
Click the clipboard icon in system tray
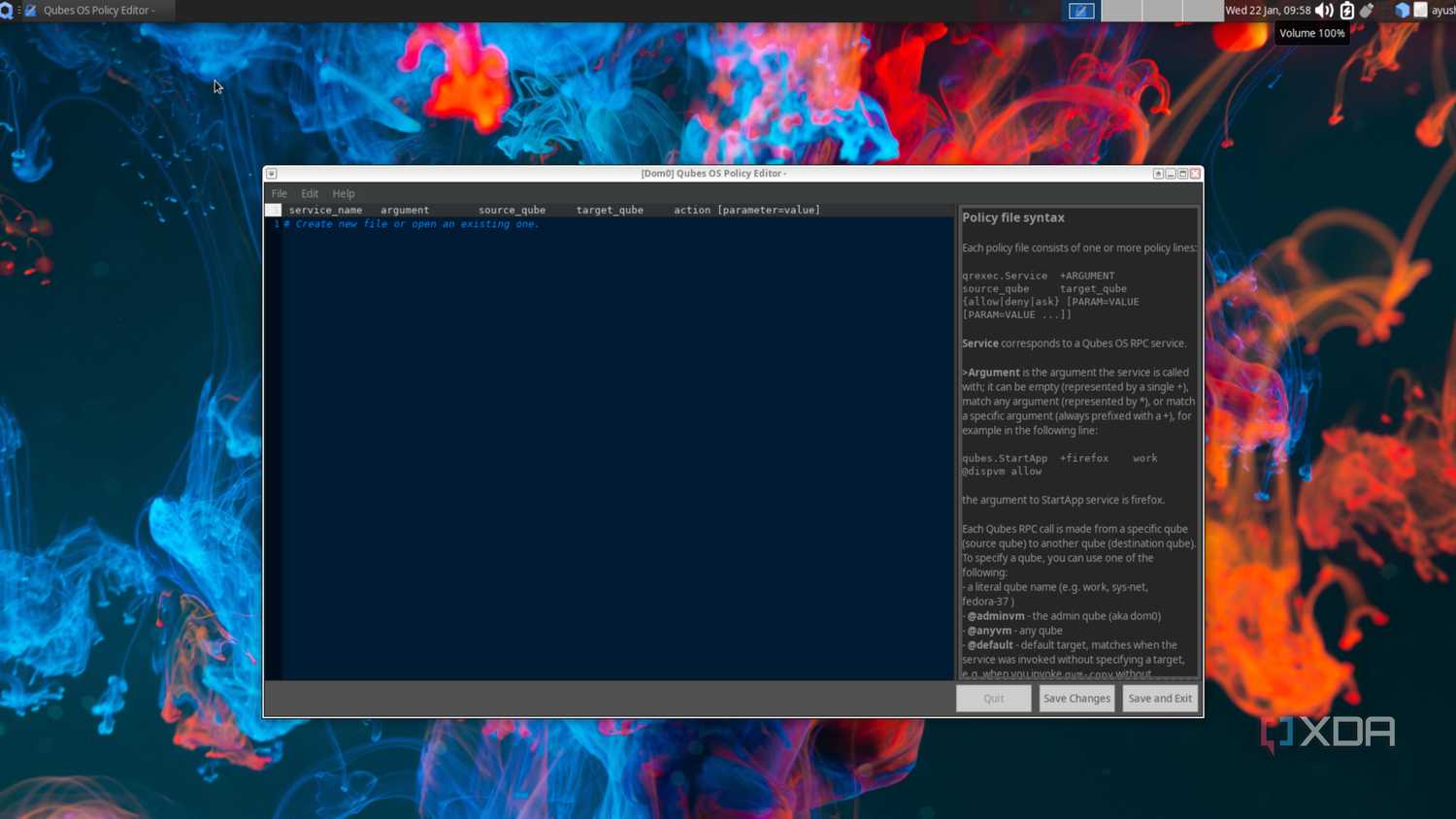point(1421,11)
